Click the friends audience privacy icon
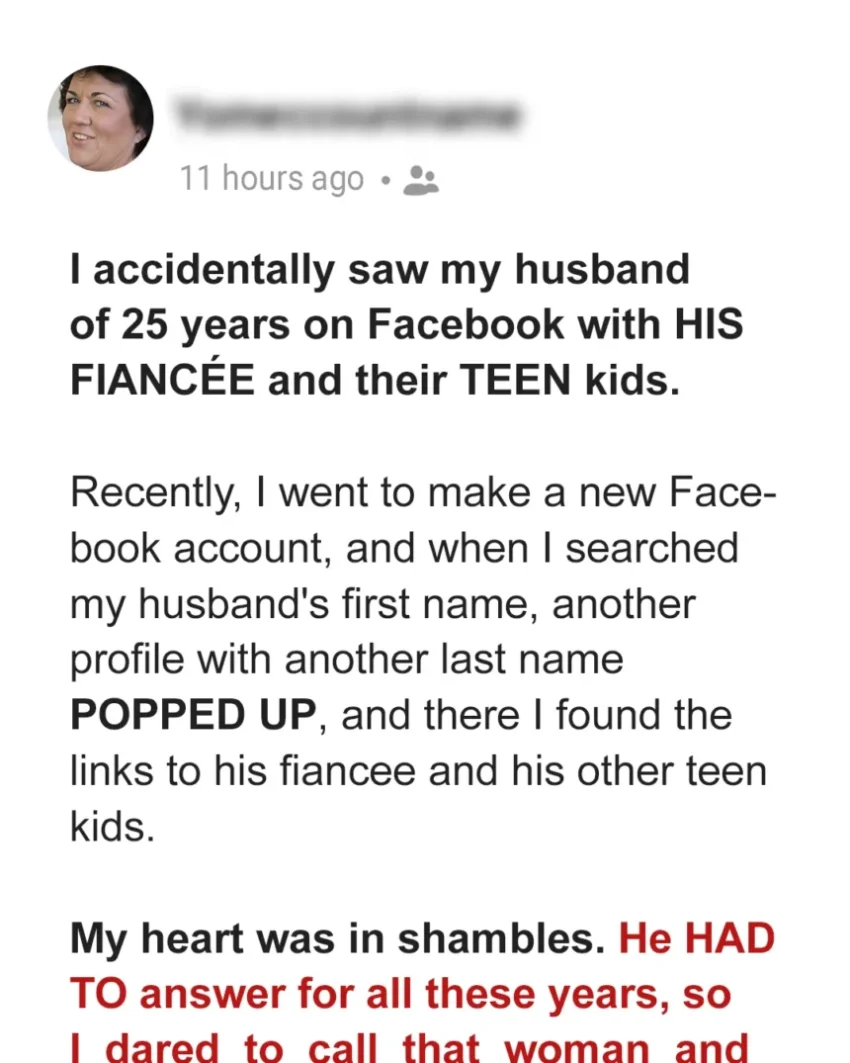Image resolution: width=850 pixels, height=1063 pixels. click(x=420, y=180)
